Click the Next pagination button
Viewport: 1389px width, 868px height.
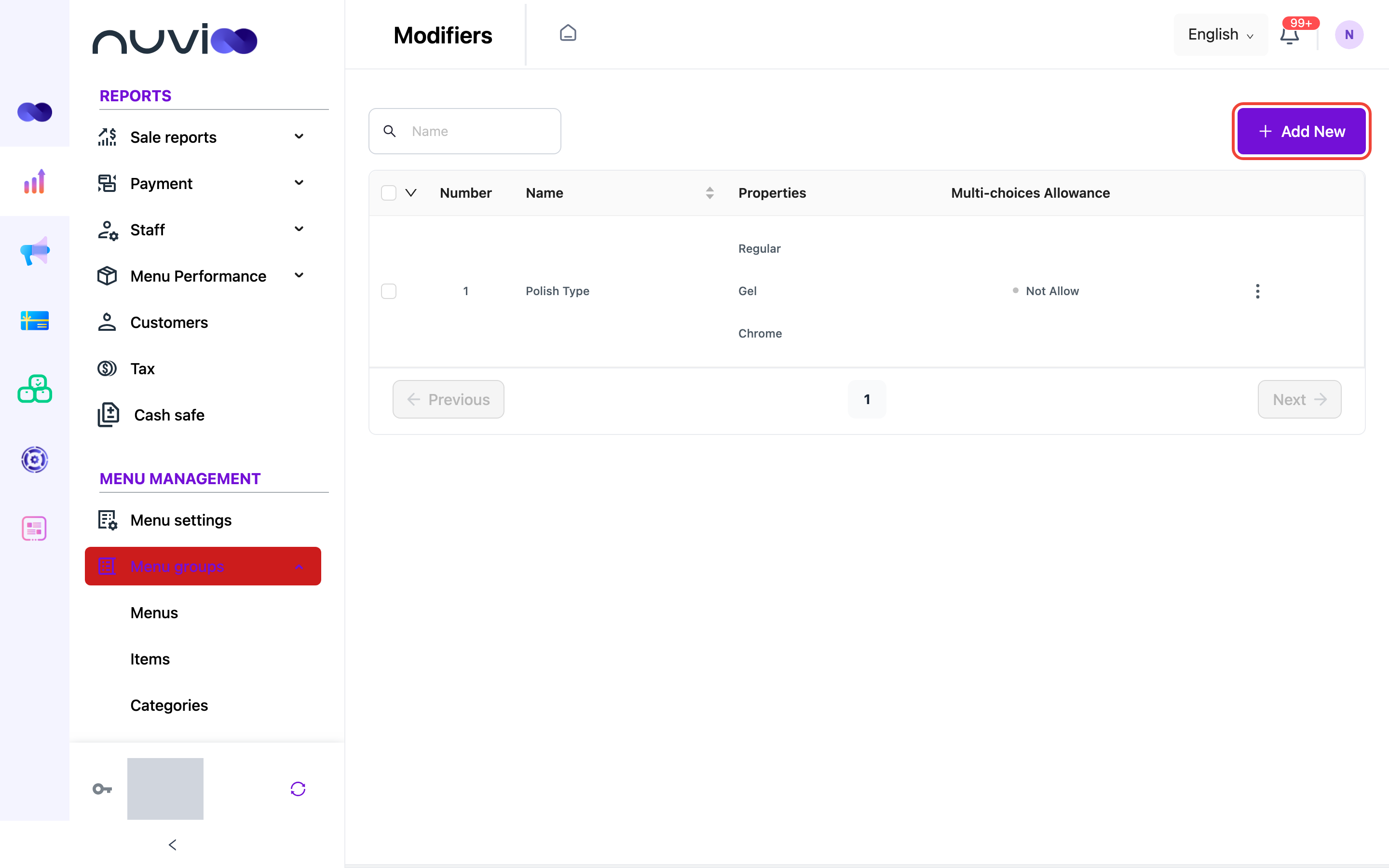click(1299, 400)
